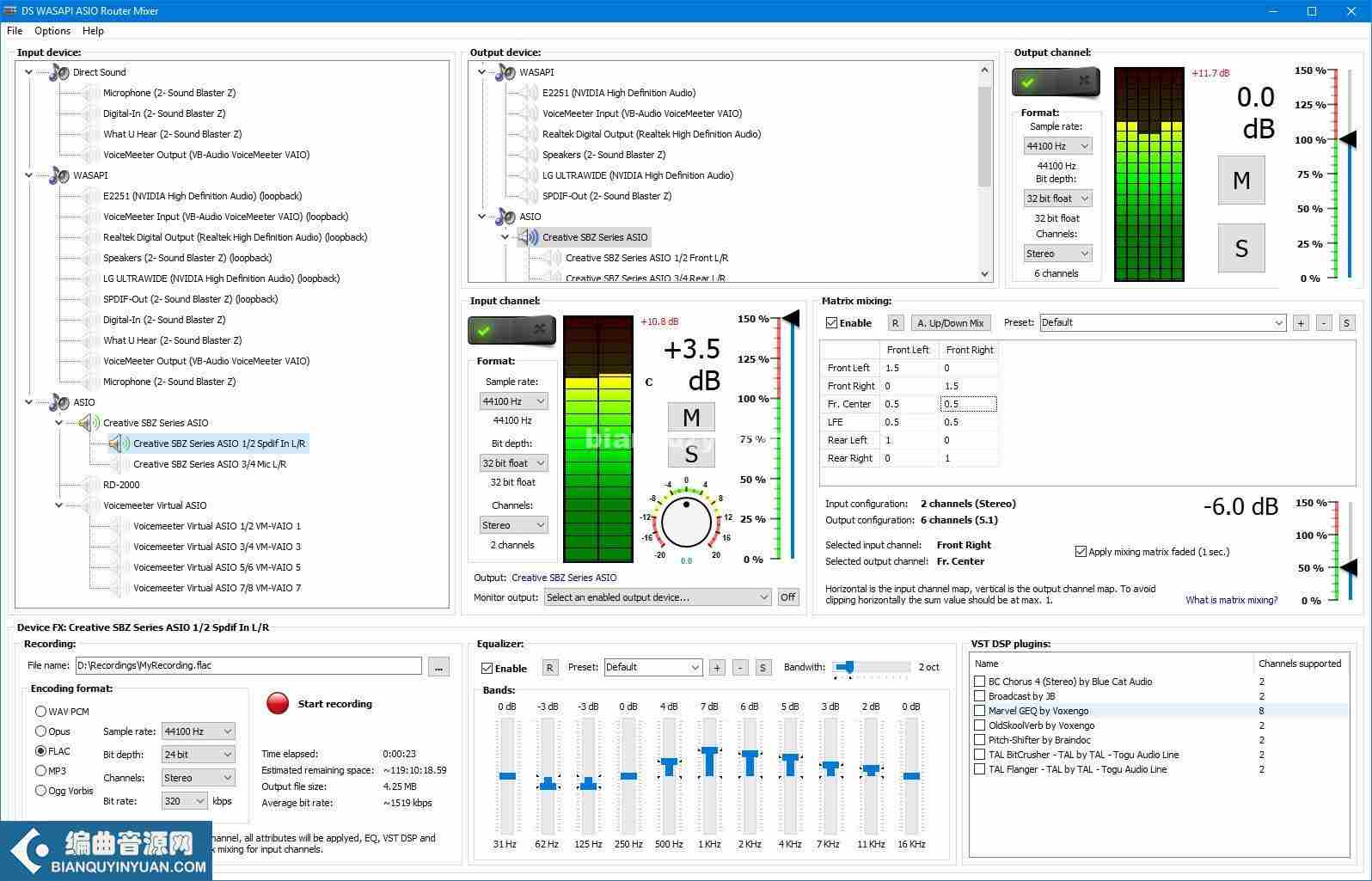Open the Monitor output device dropdown

click(658, 597)
